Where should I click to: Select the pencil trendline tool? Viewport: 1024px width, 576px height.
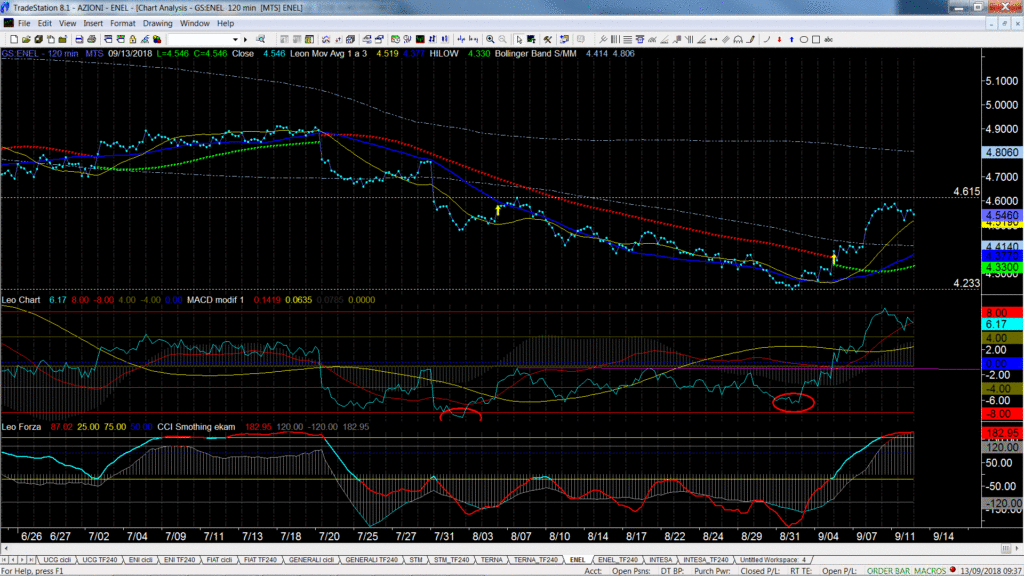[750, 39]
